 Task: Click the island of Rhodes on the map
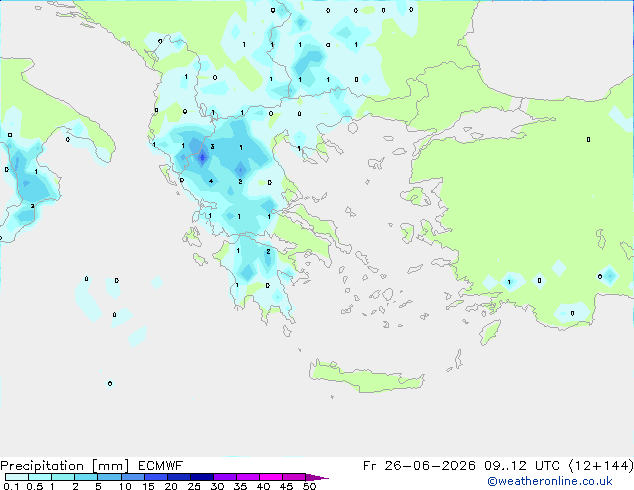(490, 332)
